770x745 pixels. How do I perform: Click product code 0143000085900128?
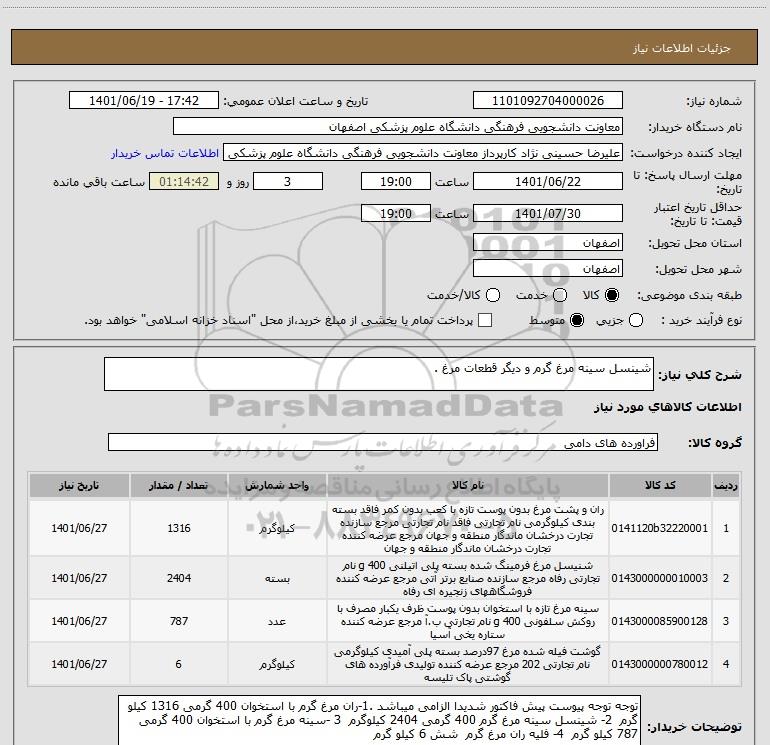[660, 621]
